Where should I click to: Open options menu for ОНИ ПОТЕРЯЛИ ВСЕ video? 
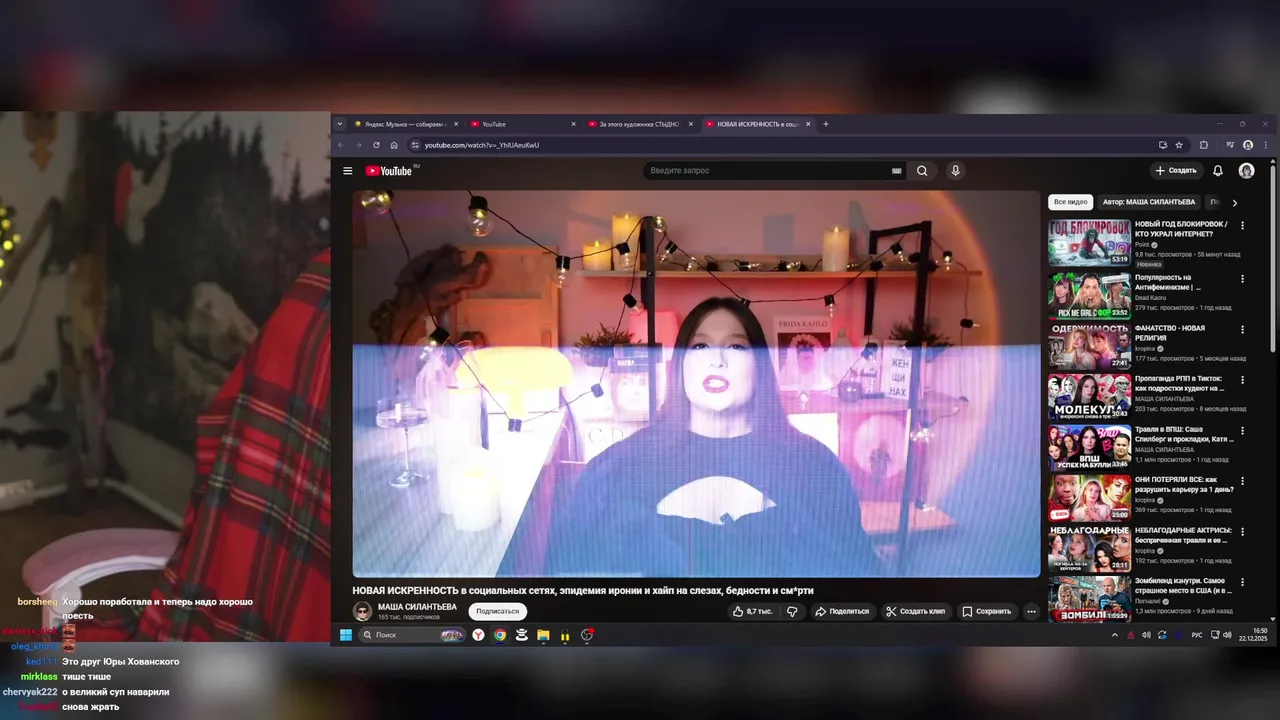coord(1243,482)
